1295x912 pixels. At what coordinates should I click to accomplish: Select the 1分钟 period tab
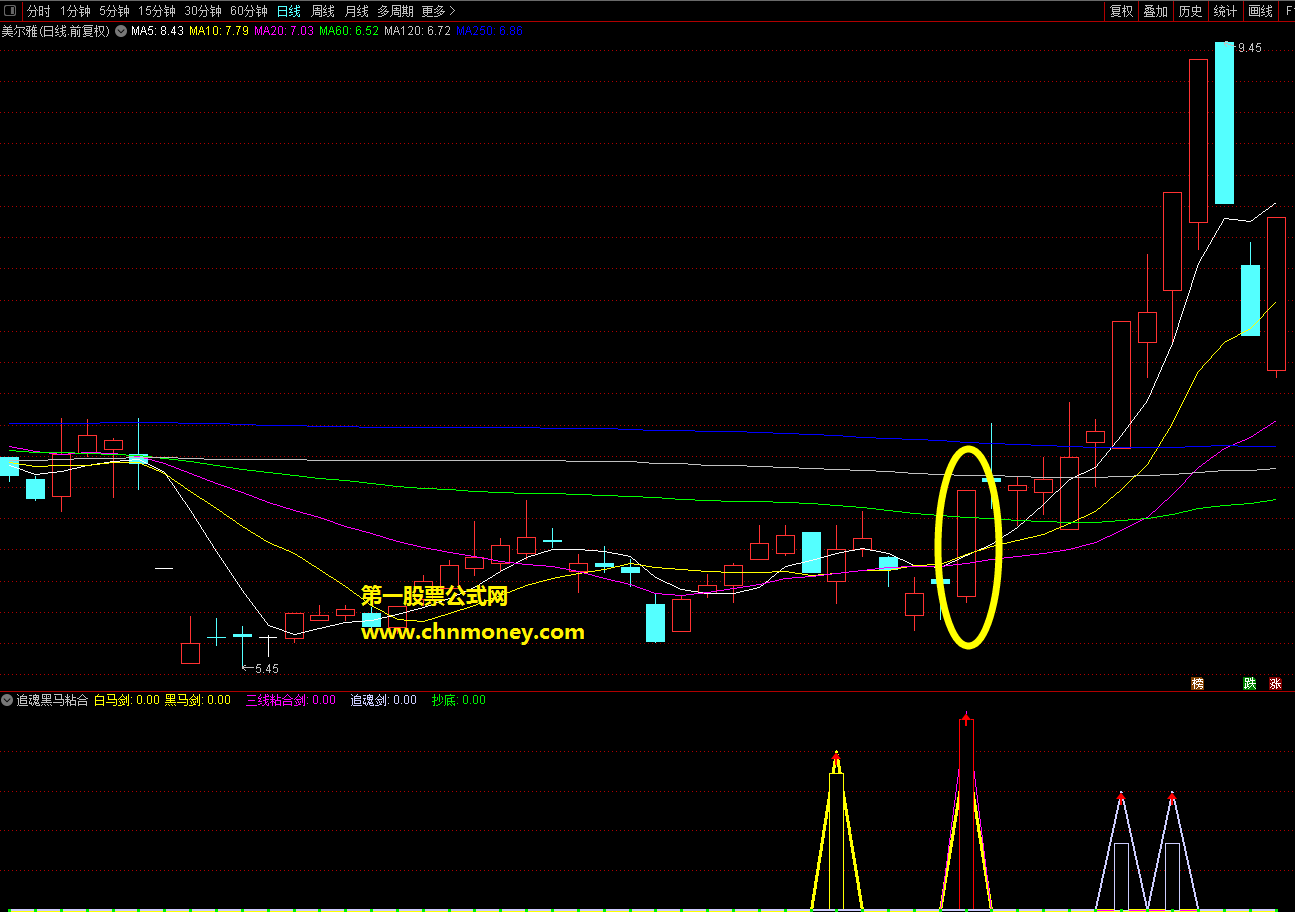coord(75,11)
